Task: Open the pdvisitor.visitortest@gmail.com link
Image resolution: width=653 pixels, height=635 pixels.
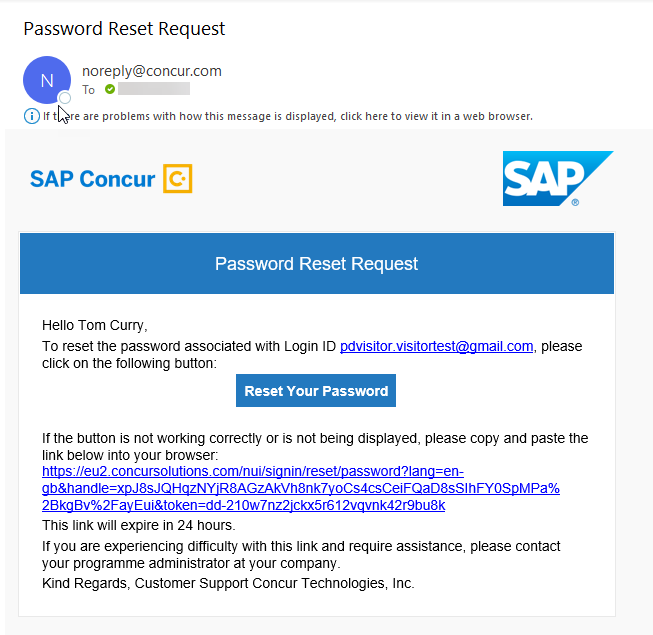Action: pyautogui.click(x=436, y=346)
